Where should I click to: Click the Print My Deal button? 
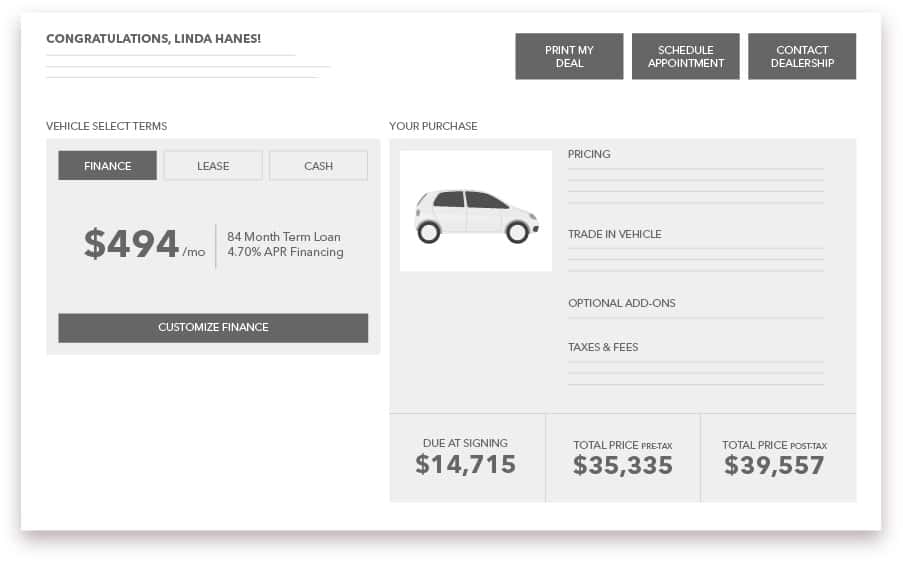click(569, 56)
